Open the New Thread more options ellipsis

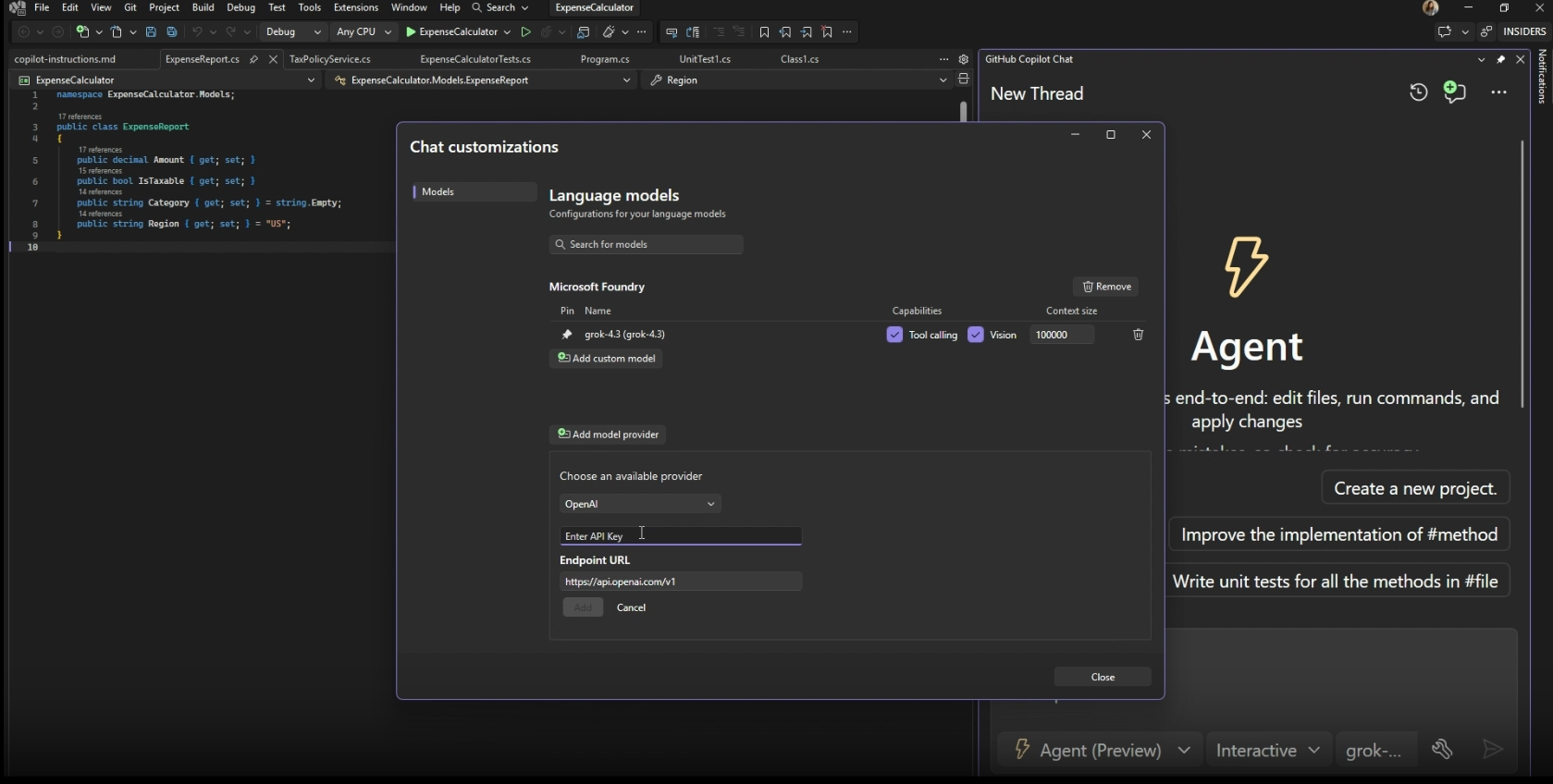point(1499,92)
